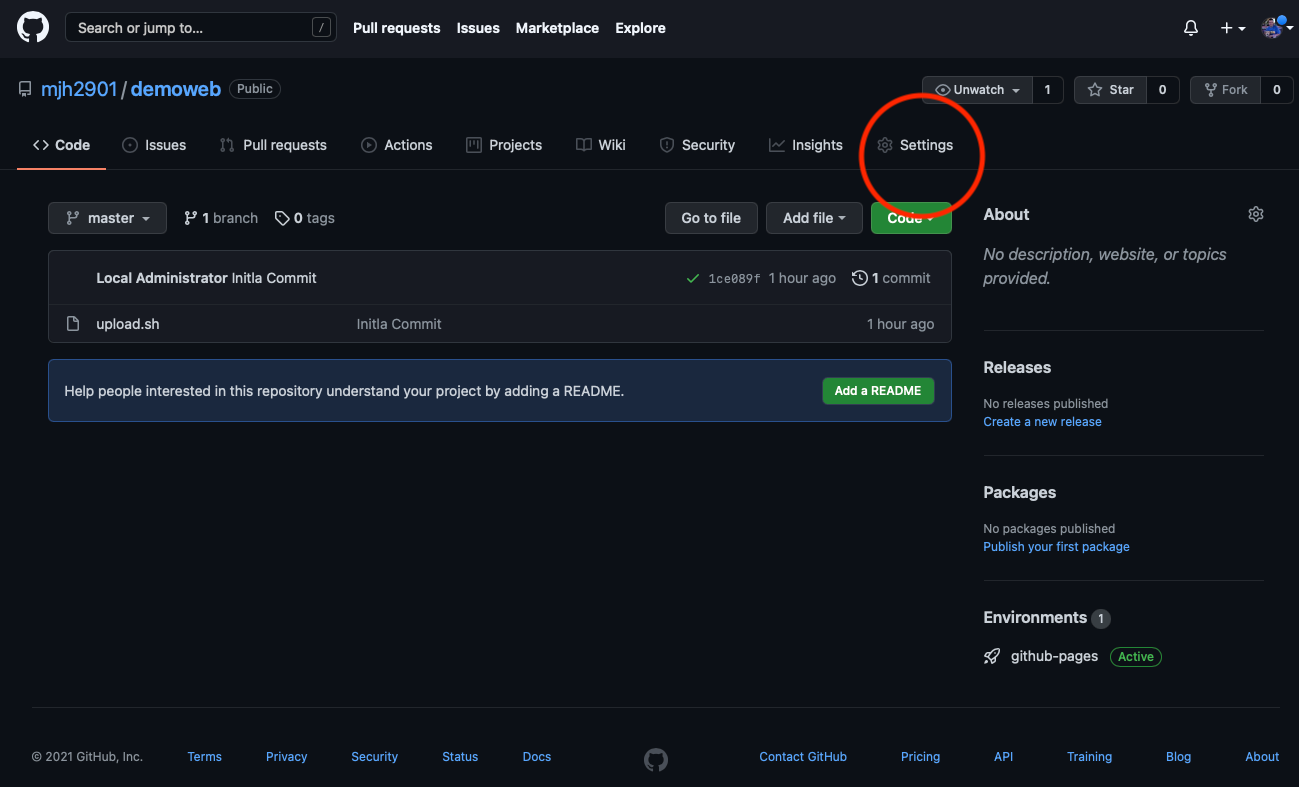Click the watchers count 1
The image size is (1299, 787).
pos(1047,90)
